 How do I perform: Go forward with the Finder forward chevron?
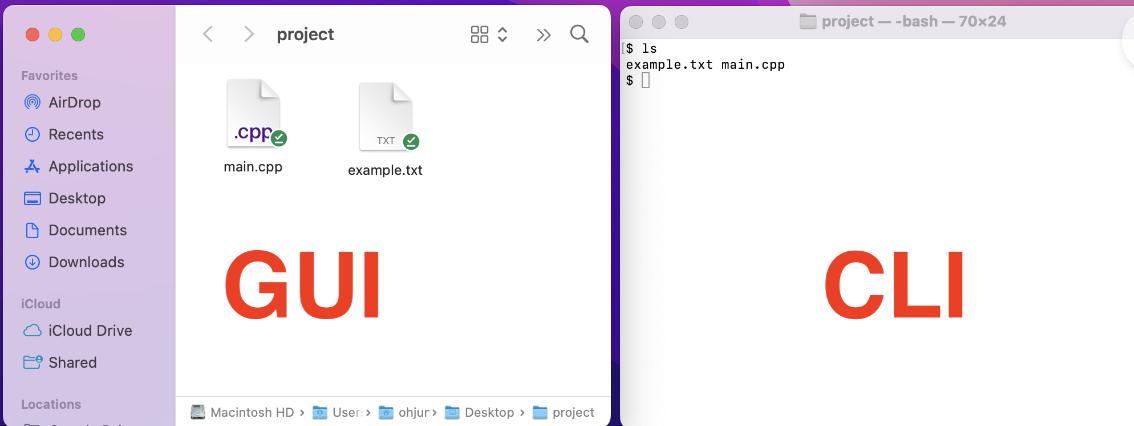coord(249,34)
